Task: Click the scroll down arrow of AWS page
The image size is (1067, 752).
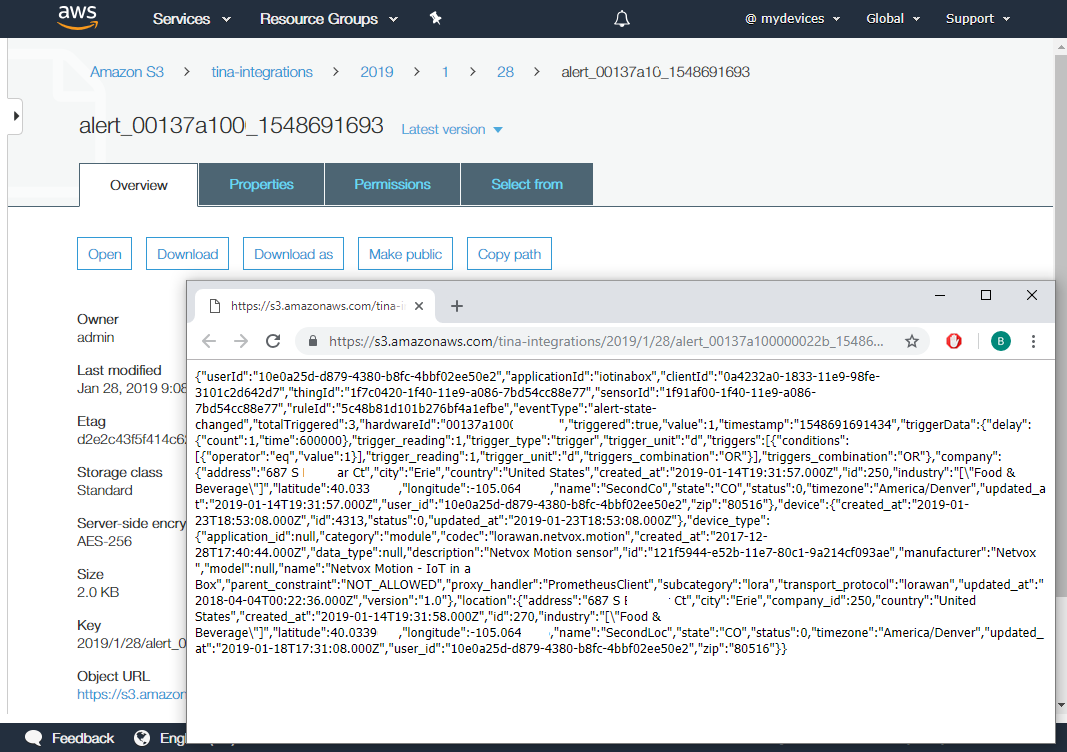Action: (x=1061, y=705)
